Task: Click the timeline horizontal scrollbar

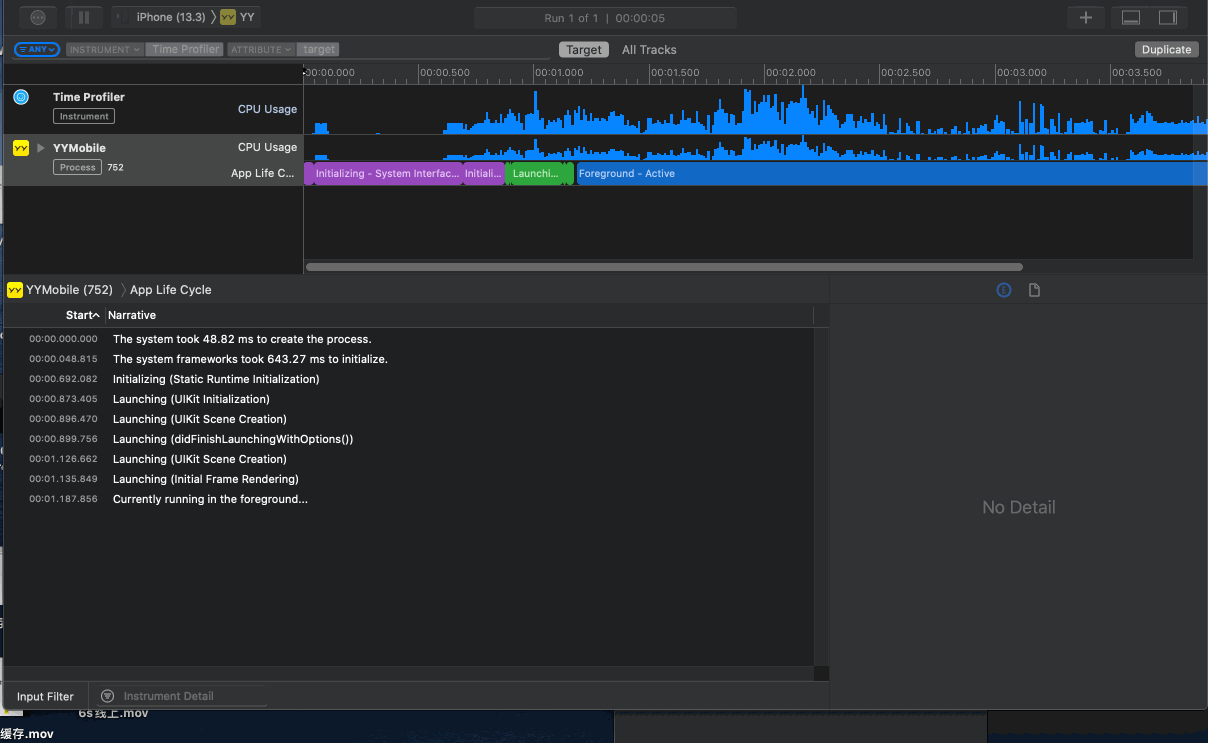Action: point(664,267)
